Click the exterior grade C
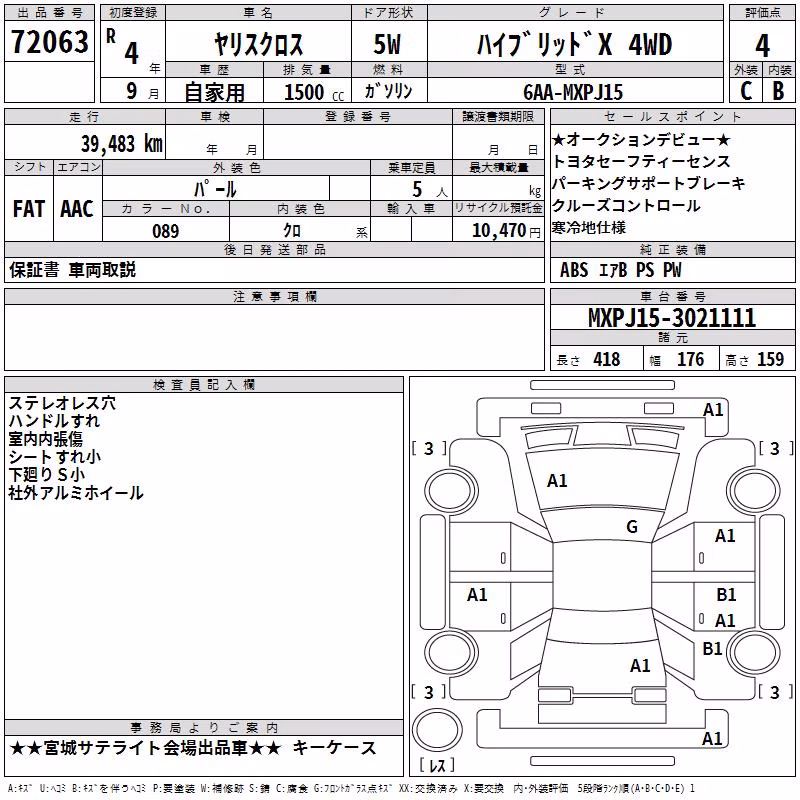 pos(746,91)
